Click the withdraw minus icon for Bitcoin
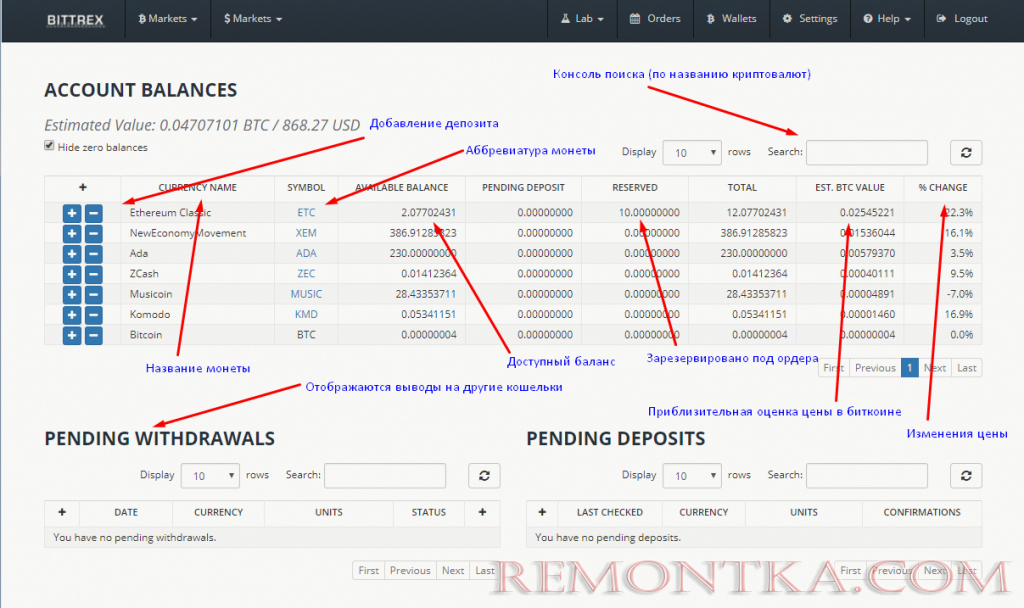Screen dimensions: 1024x608 point(93,335)
